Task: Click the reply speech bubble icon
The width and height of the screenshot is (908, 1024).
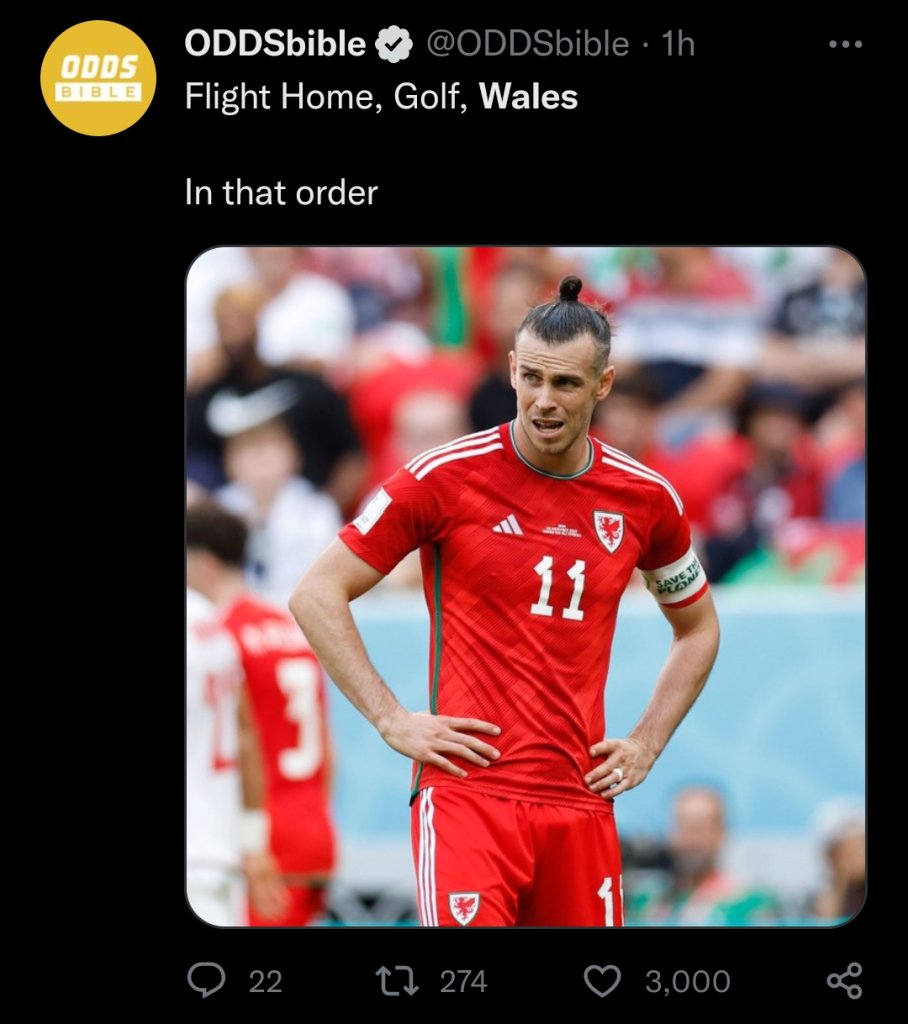Action: pyautogui.click(x=206, y=980)
